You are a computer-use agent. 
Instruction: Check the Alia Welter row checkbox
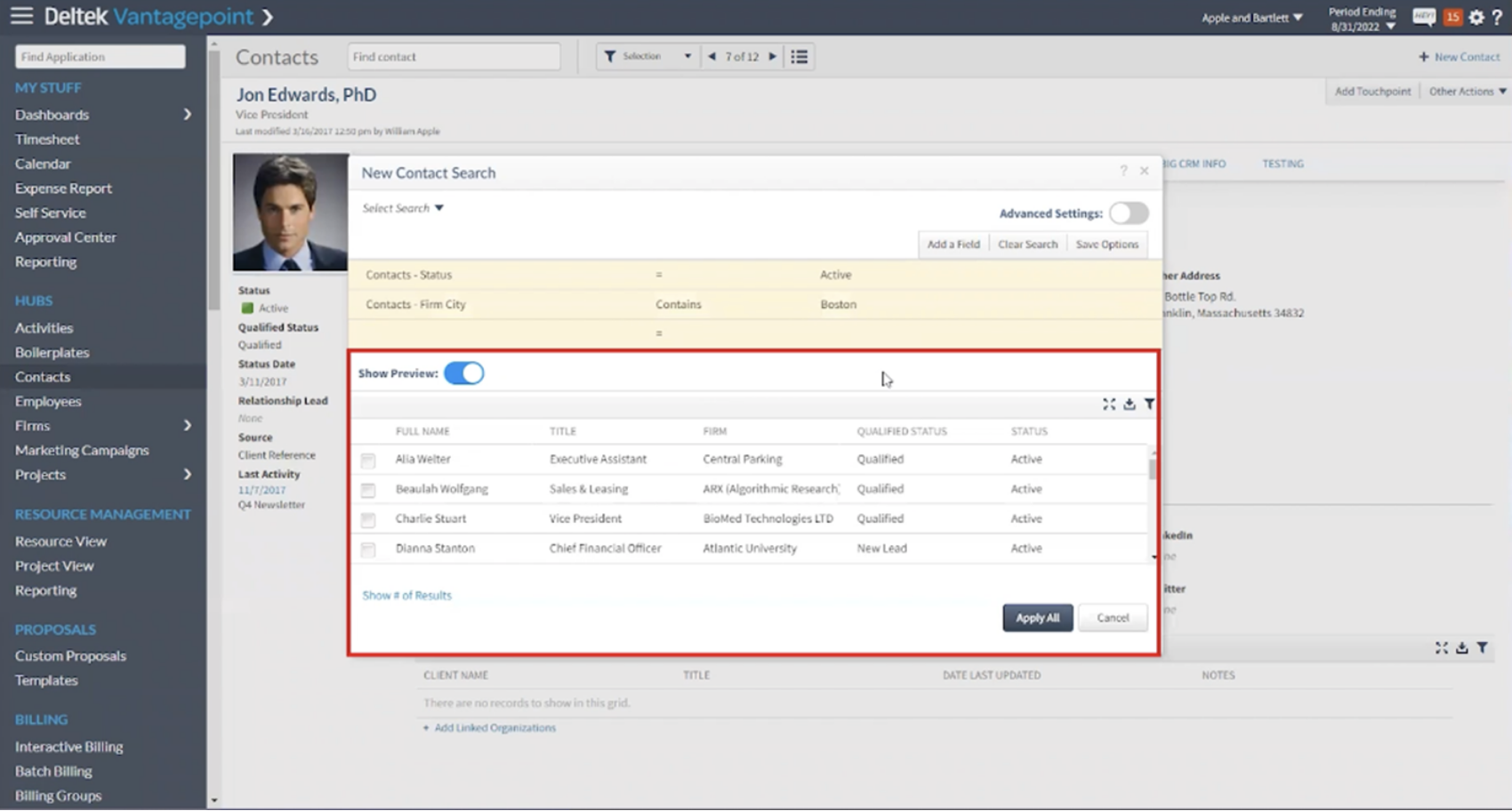[368, 461]
